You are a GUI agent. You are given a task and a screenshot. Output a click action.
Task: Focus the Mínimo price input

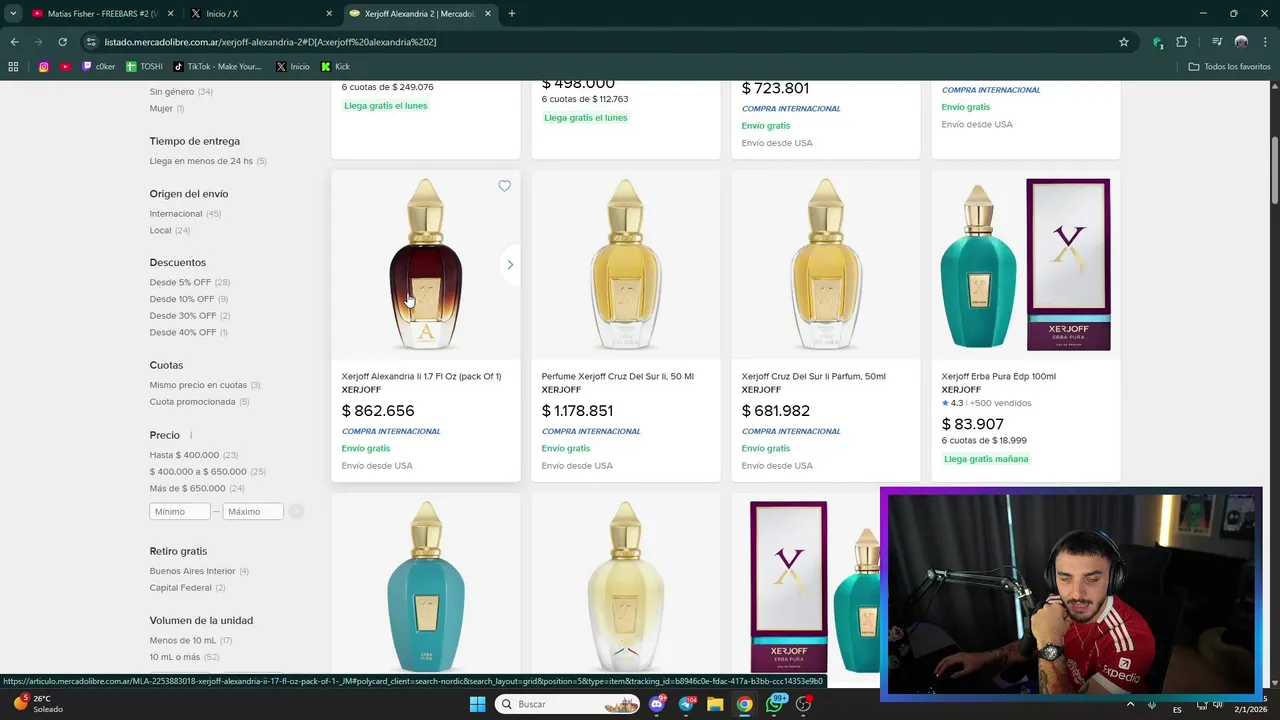[x=180, y=511]
